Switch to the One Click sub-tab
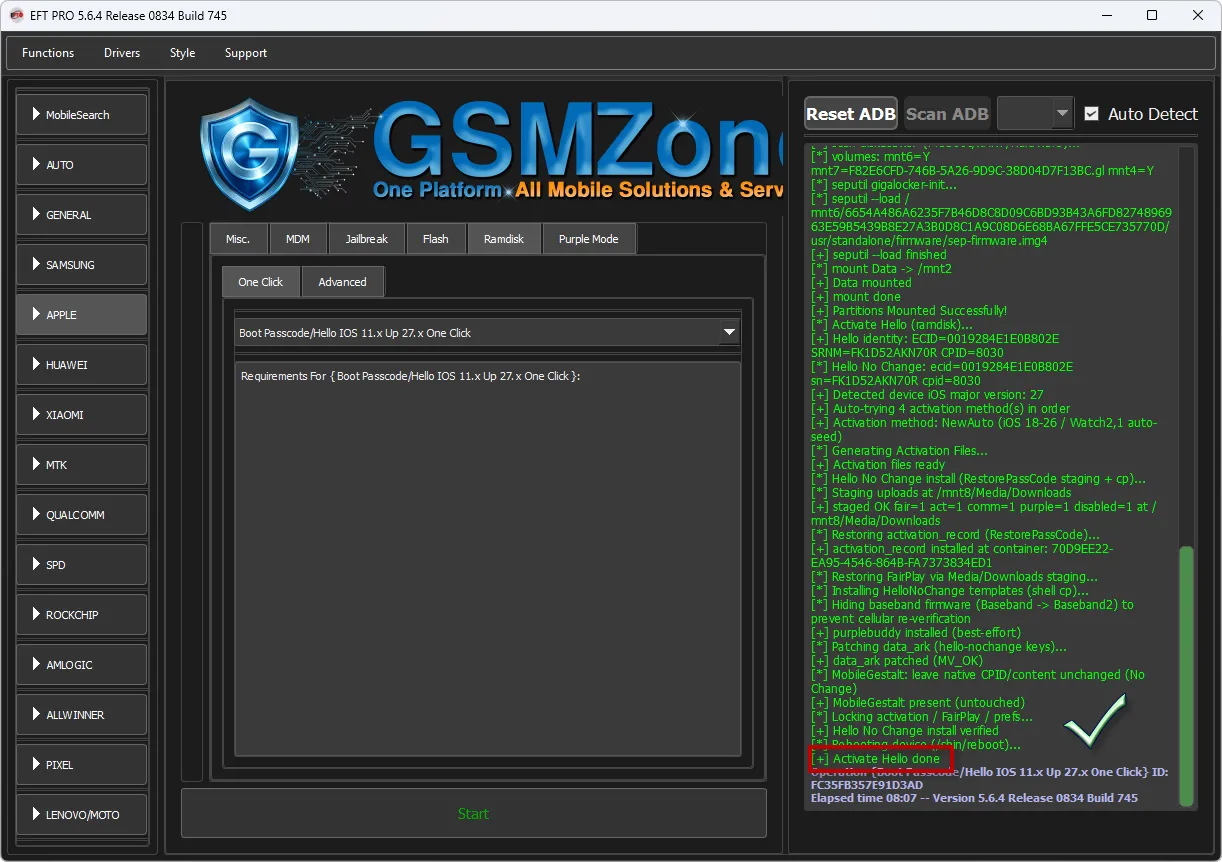This screenshot has height=862, width=1222. 261,282
